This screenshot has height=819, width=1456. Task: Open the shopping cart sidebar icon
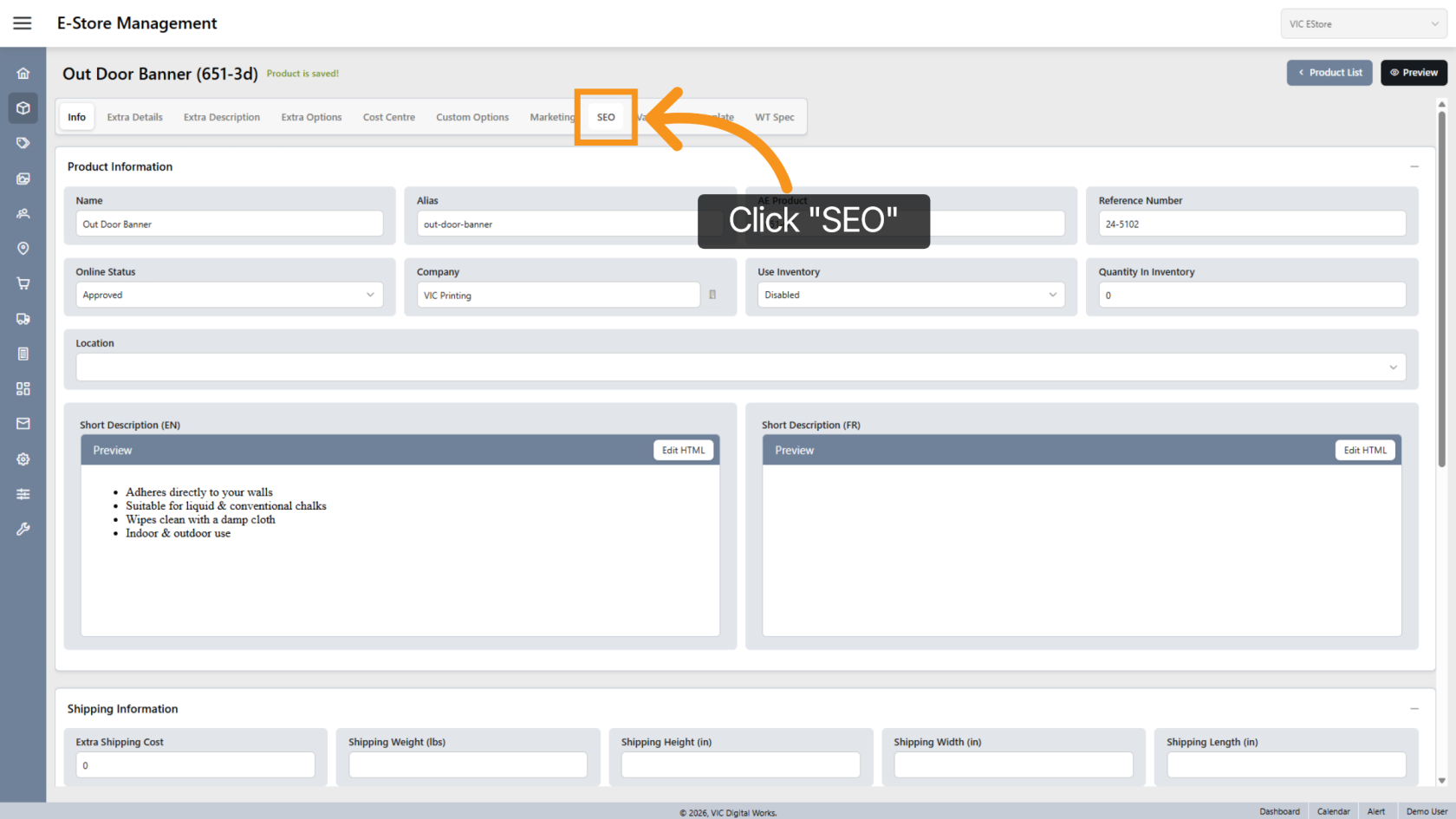pyautogui.click(x=23, y=283)
